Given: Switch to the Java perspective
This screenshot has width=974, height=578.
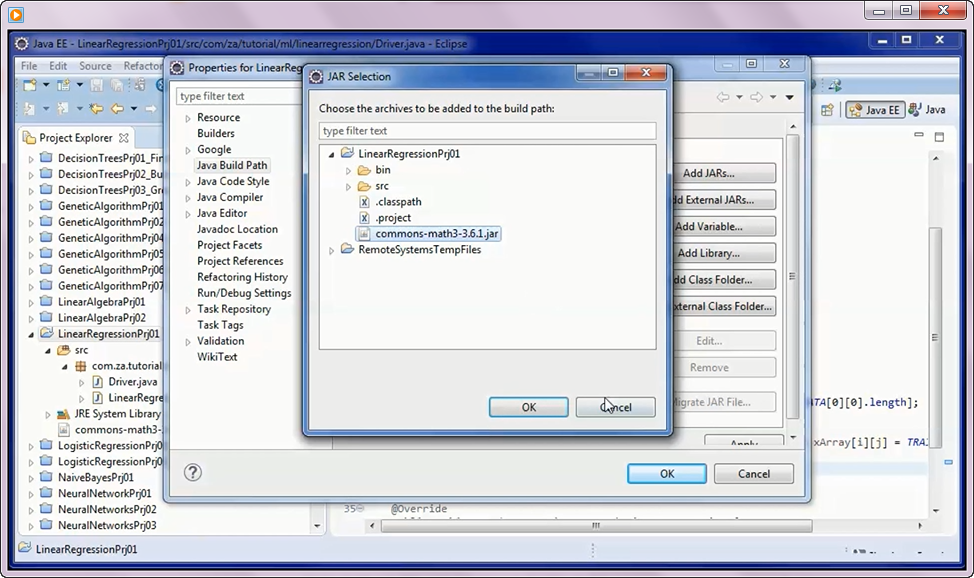Looking at the screenshot, I should tap(927, 110).
